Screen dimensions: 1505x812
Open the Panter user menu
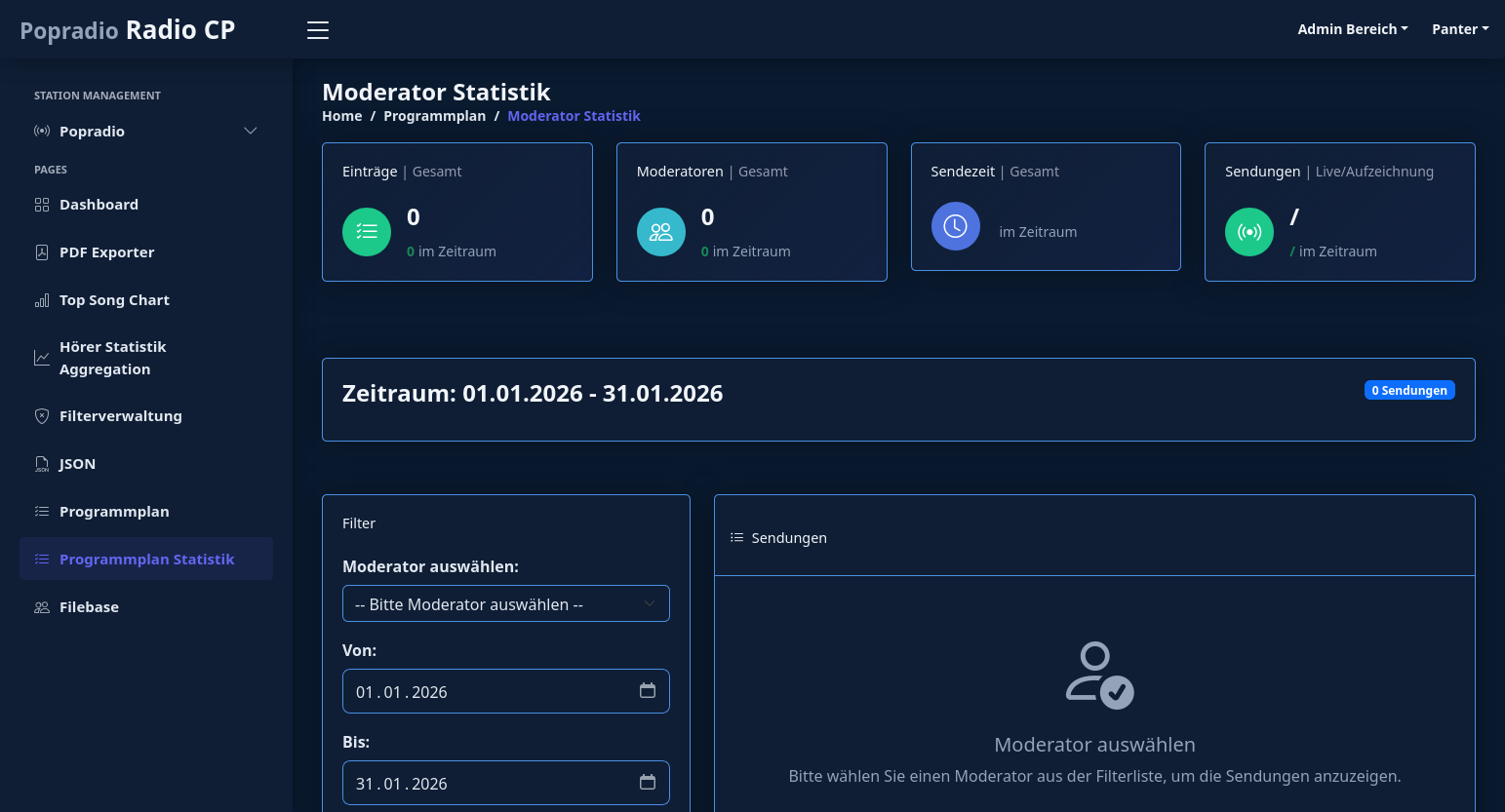1460,29
